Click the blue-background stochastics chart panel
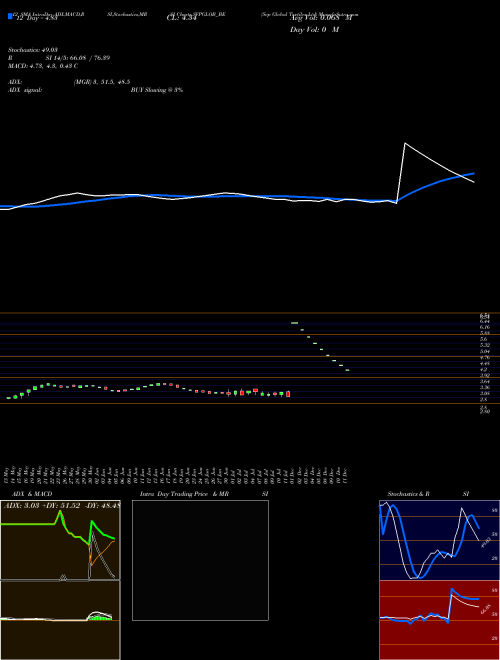Screen dimensions: 500x660 (x=439, y=540)
